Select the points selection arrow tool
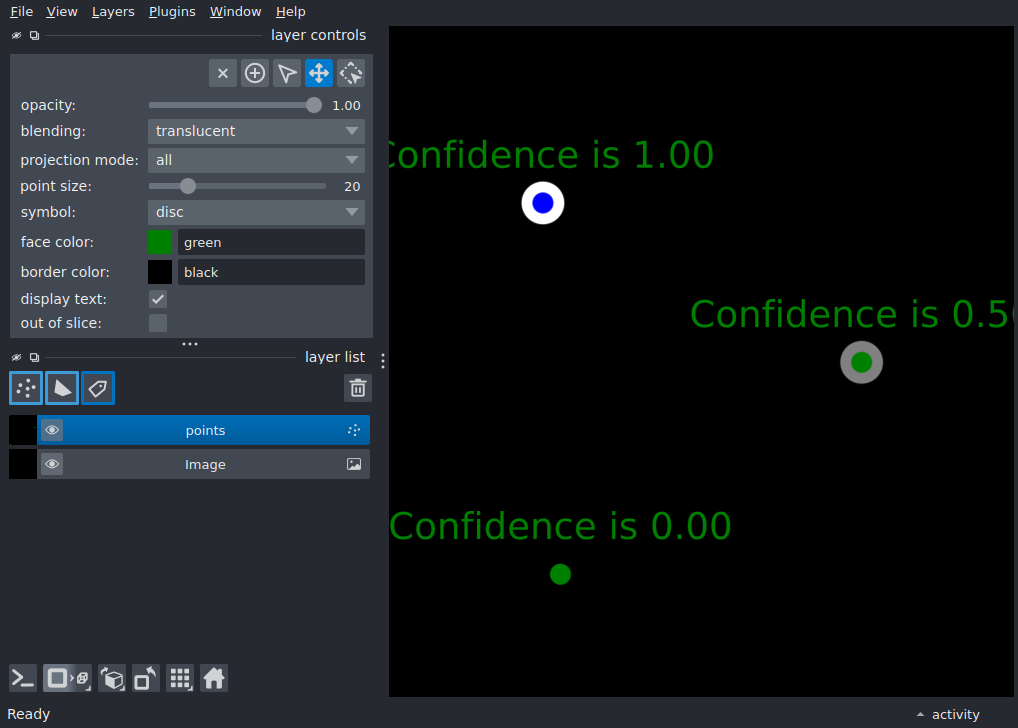Viewport: 1018px width, 728px height. 287,73
